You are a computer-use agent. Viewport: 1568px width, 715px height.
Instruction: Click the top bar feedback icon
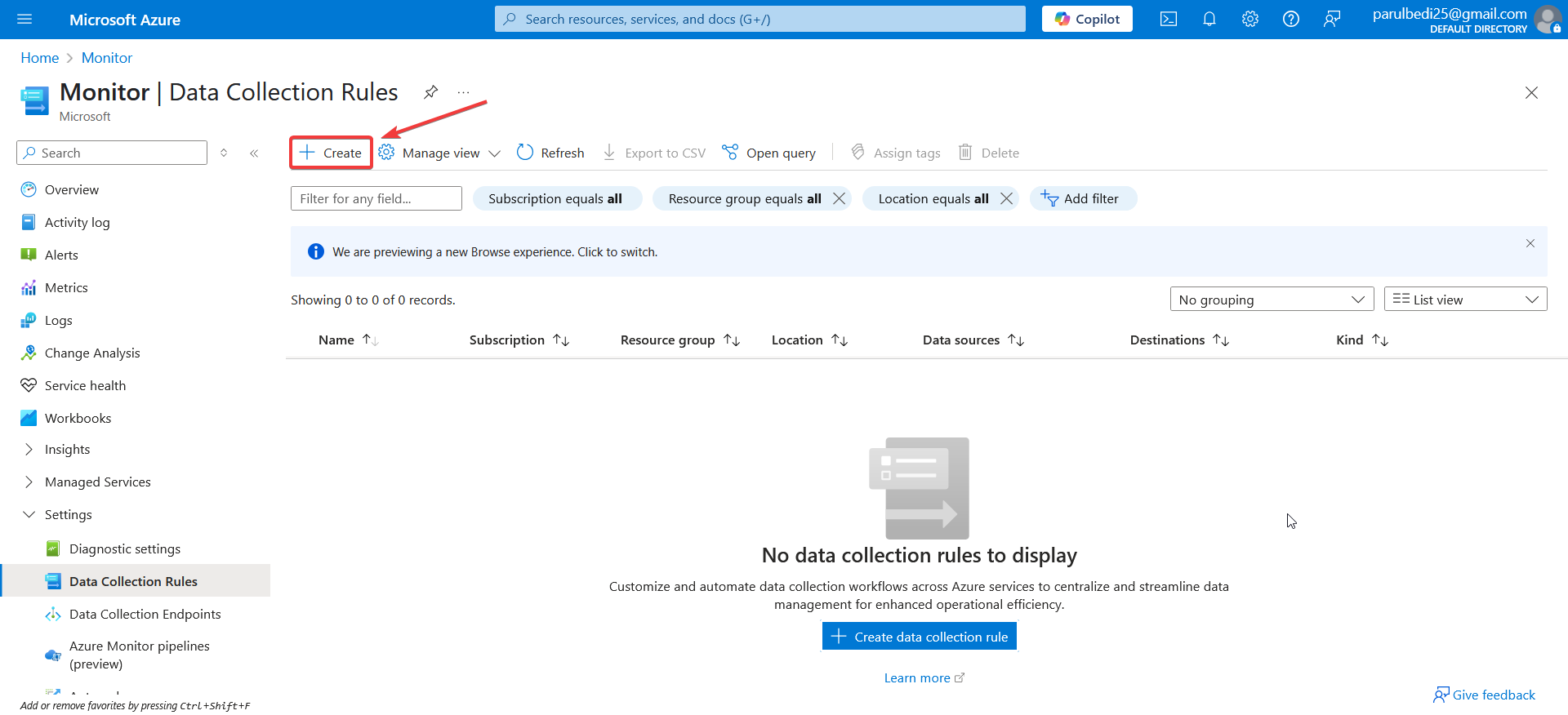[1332, 20]
